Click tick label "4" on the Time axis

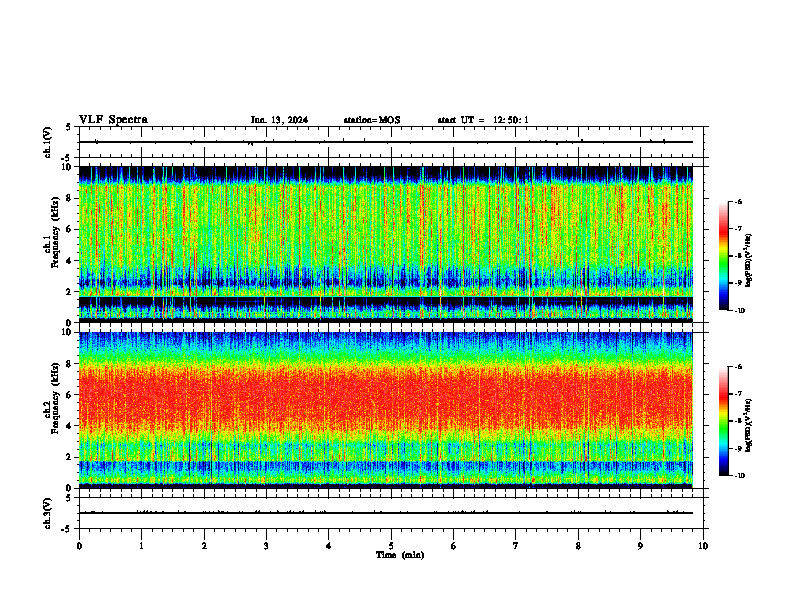(x=329, y=546)
